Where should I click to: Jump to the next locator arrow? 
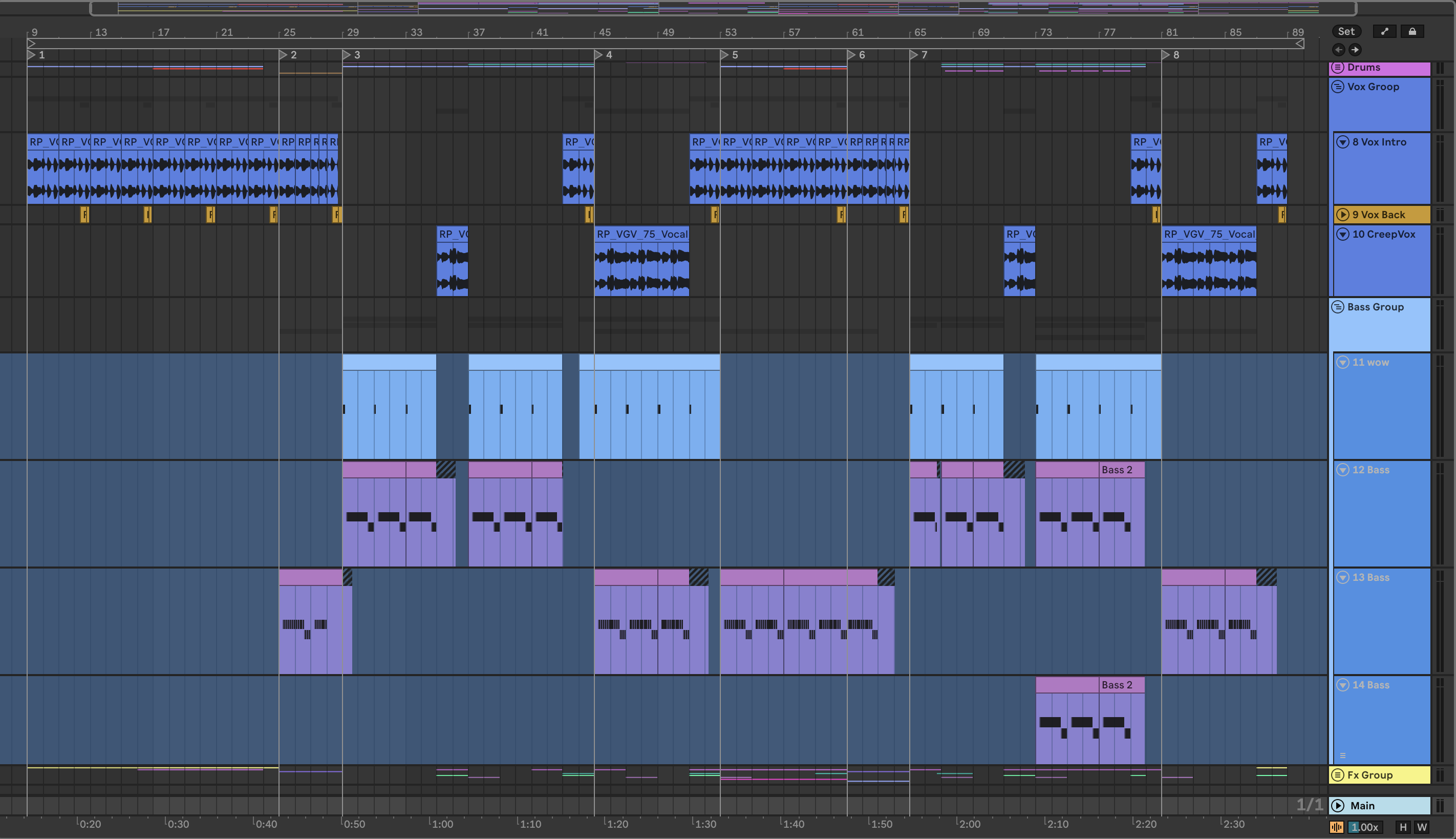tap(1355, 50)
